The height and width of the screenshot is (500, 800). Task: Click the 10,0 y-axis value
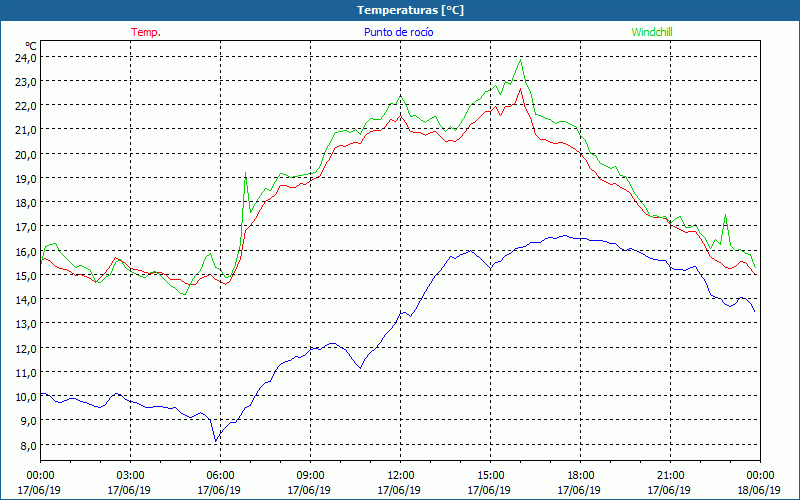click(x=27, y=396)
